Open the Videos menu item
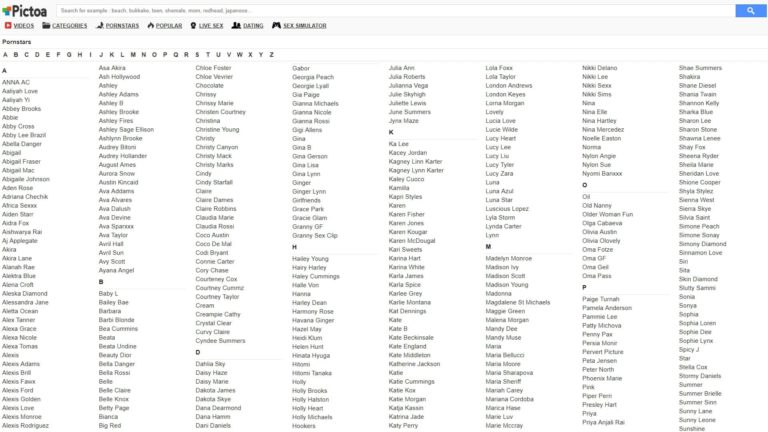 point(23,25)
